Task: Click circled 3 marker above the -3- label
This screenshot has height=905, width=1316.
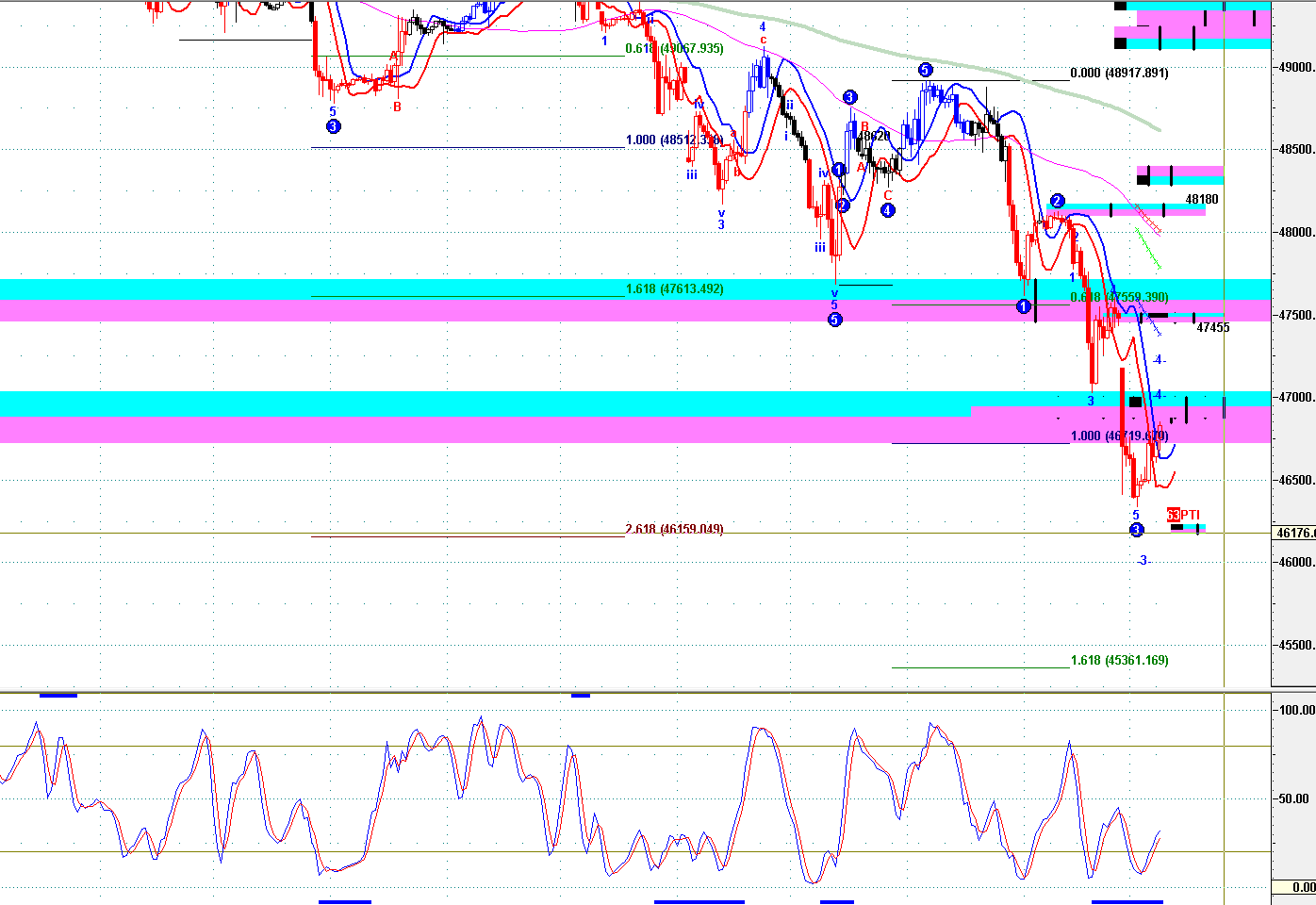Action: pos(1136,530)
